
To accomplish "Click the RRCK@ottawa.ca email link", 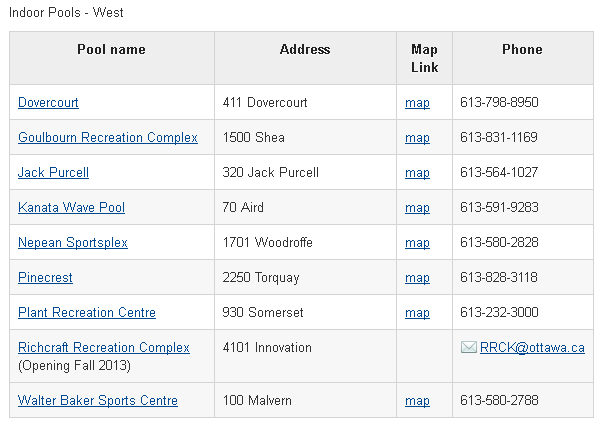I will pyautogui.click(x=532, y=348).
